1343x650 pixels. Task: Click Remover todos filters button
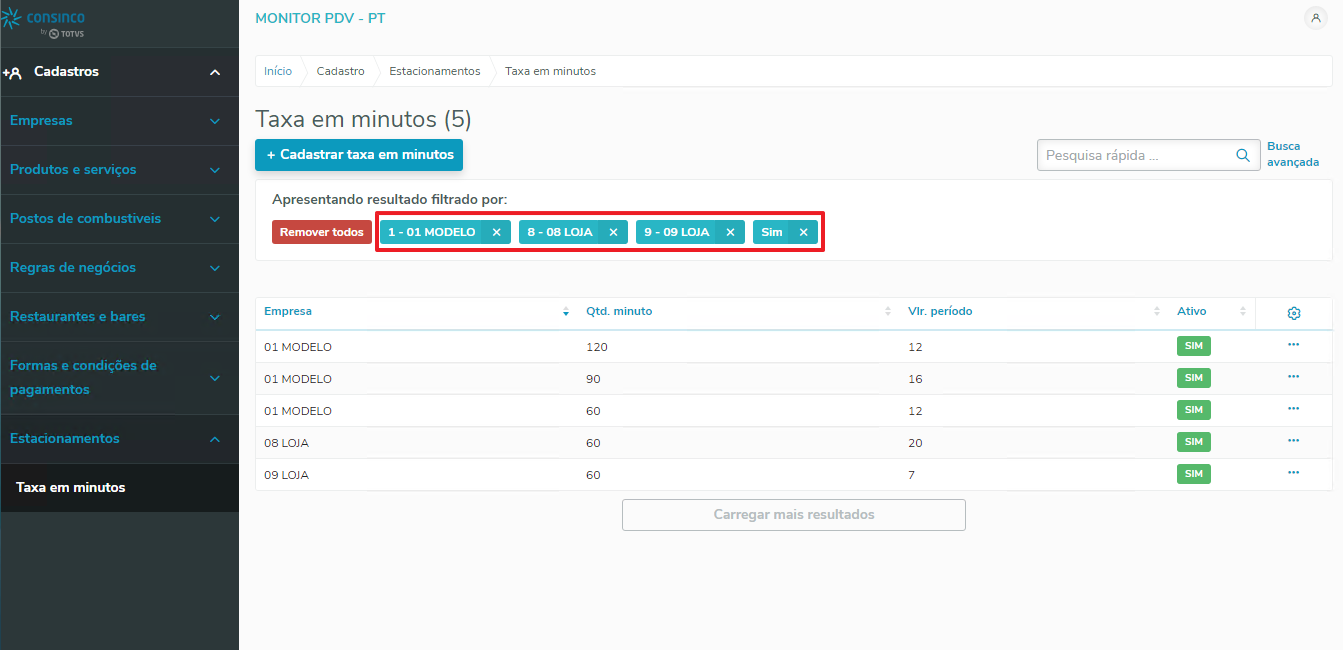[321, 232]
